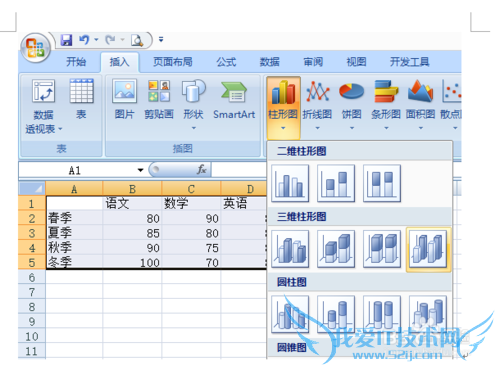Click the fx insert function button
Screen dimensions: 500x370
(x=201, y=170)
